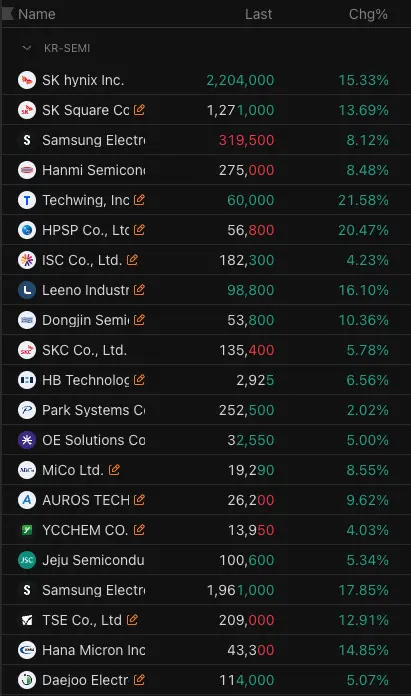The height and width of the screenshot is (696, 411).
Task: Collapse the KR-SEMI group chevron
Action: click(x=27, y=48)
